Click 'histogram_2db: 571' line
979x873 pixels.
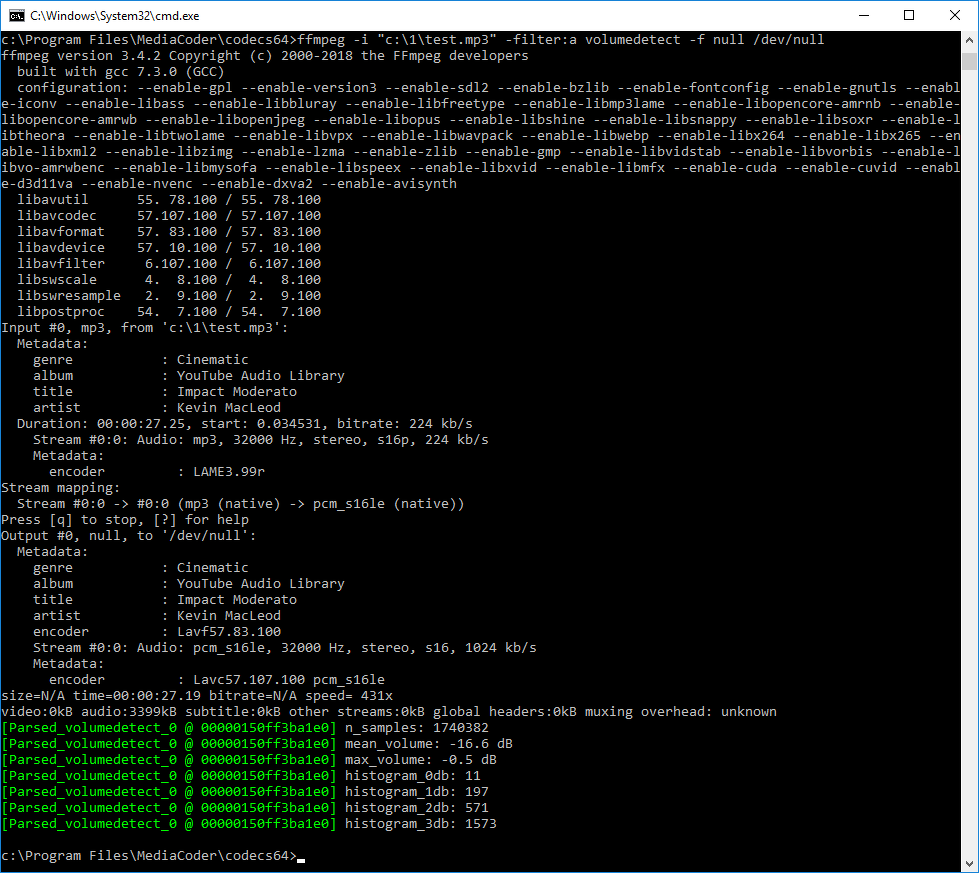(x=245, y=808)
